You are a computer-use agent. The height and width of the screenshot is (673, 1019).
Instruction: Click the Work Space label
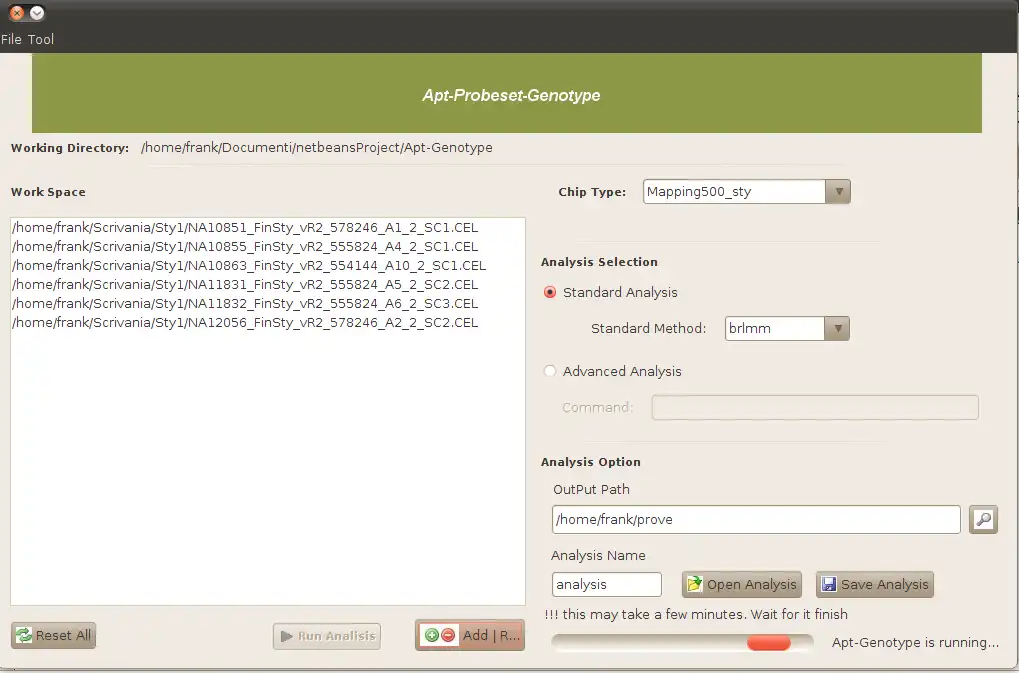[x=48, y=192]
